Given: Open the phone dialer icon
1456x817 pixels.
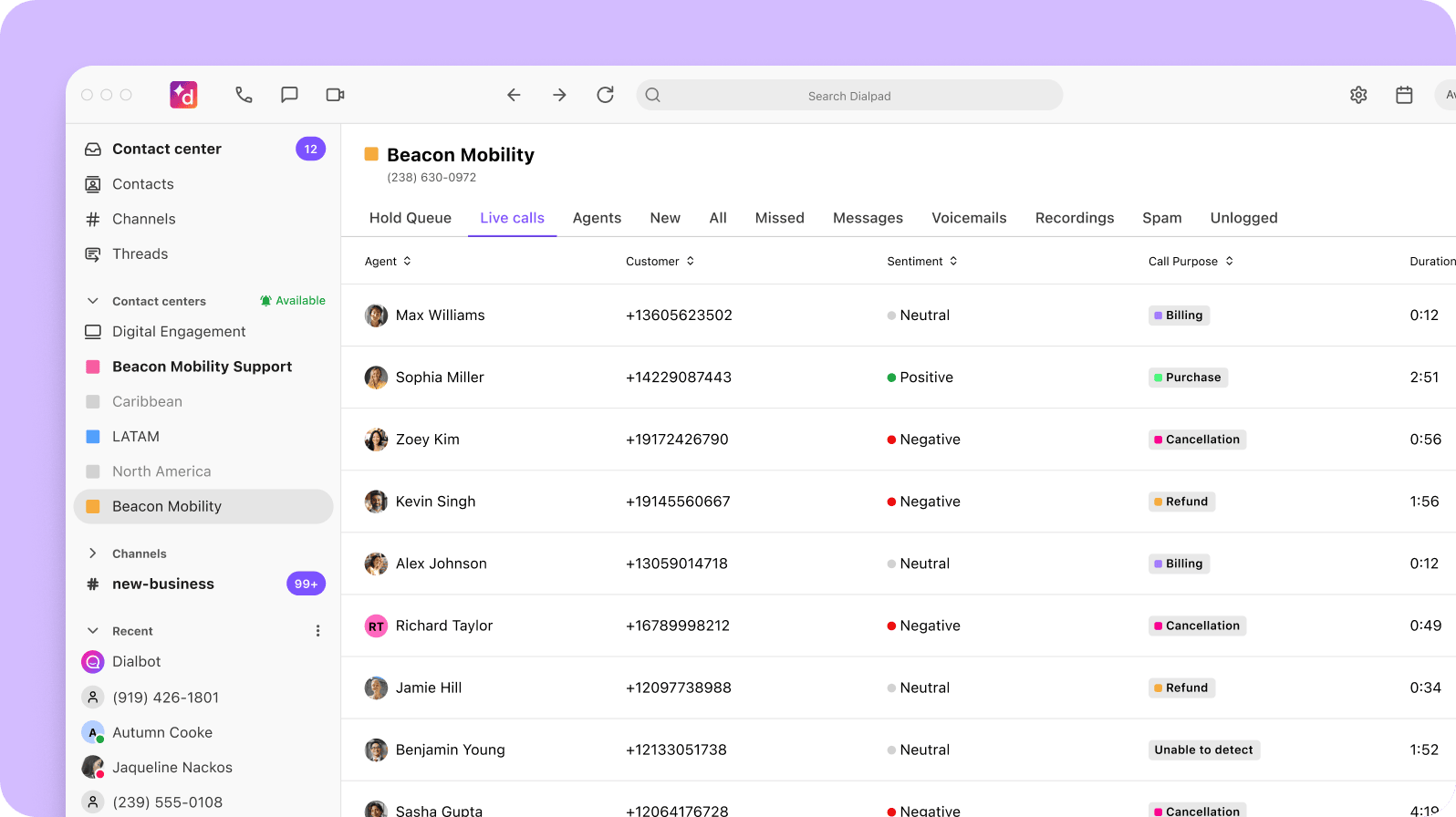Looking at the screenshot, I should tap(244, 95).
